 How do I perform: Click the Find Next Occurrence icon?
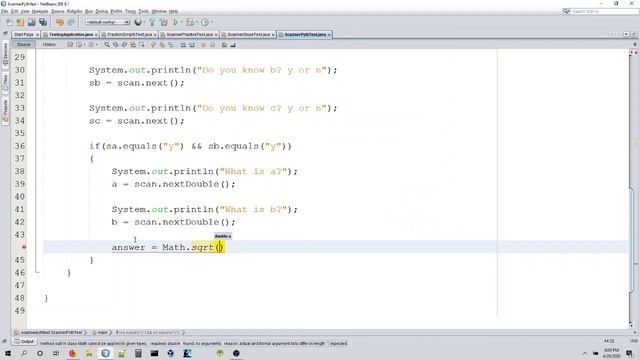124,44
